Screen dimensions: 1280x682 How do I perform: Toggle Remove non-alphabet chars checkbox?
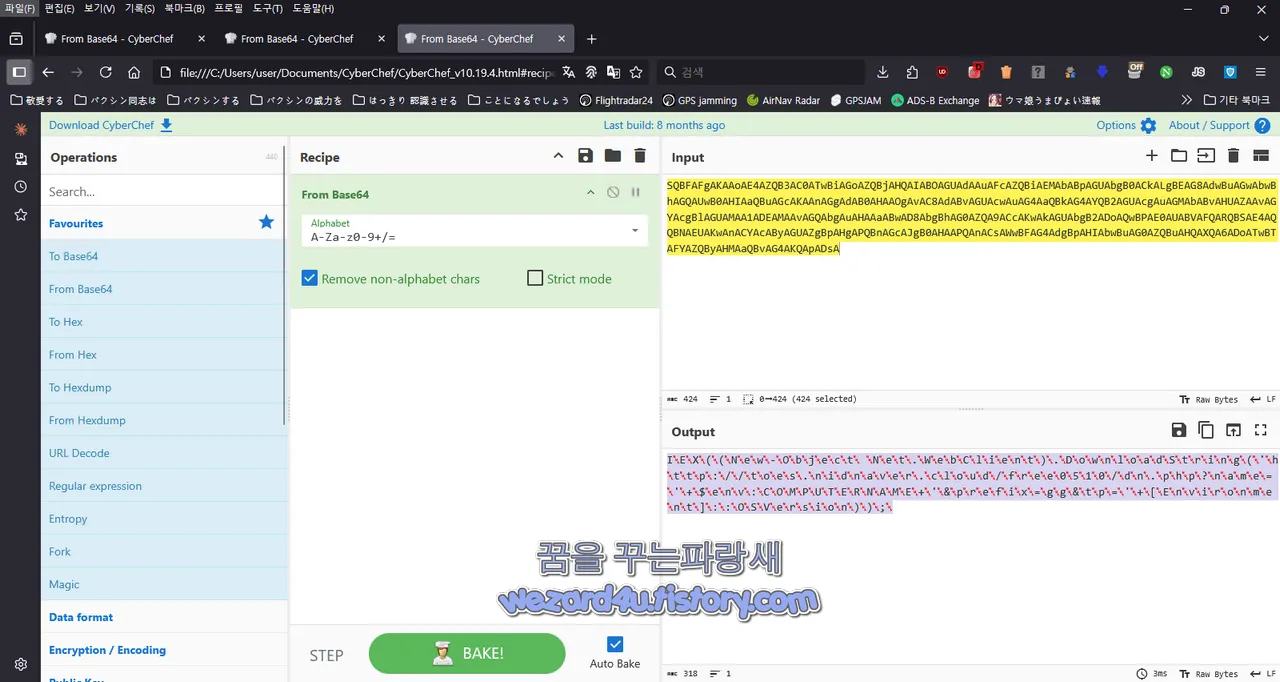pos(310,278)
